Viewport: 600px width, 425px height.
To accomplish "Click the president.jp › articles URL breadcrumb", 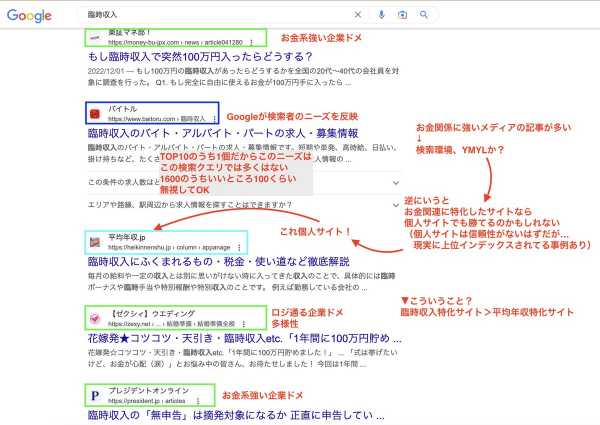I will [x=147, y=401].
